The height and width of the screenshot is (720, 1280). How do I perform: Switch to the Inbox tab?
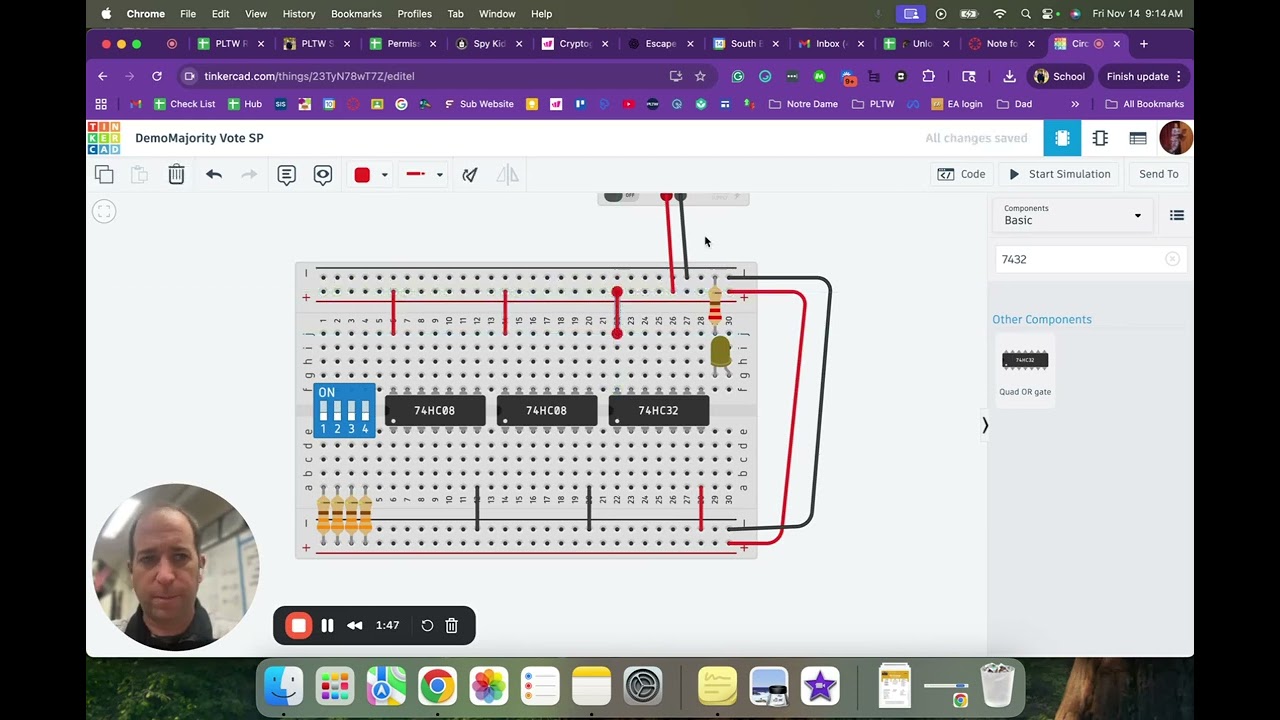point(832,44)
